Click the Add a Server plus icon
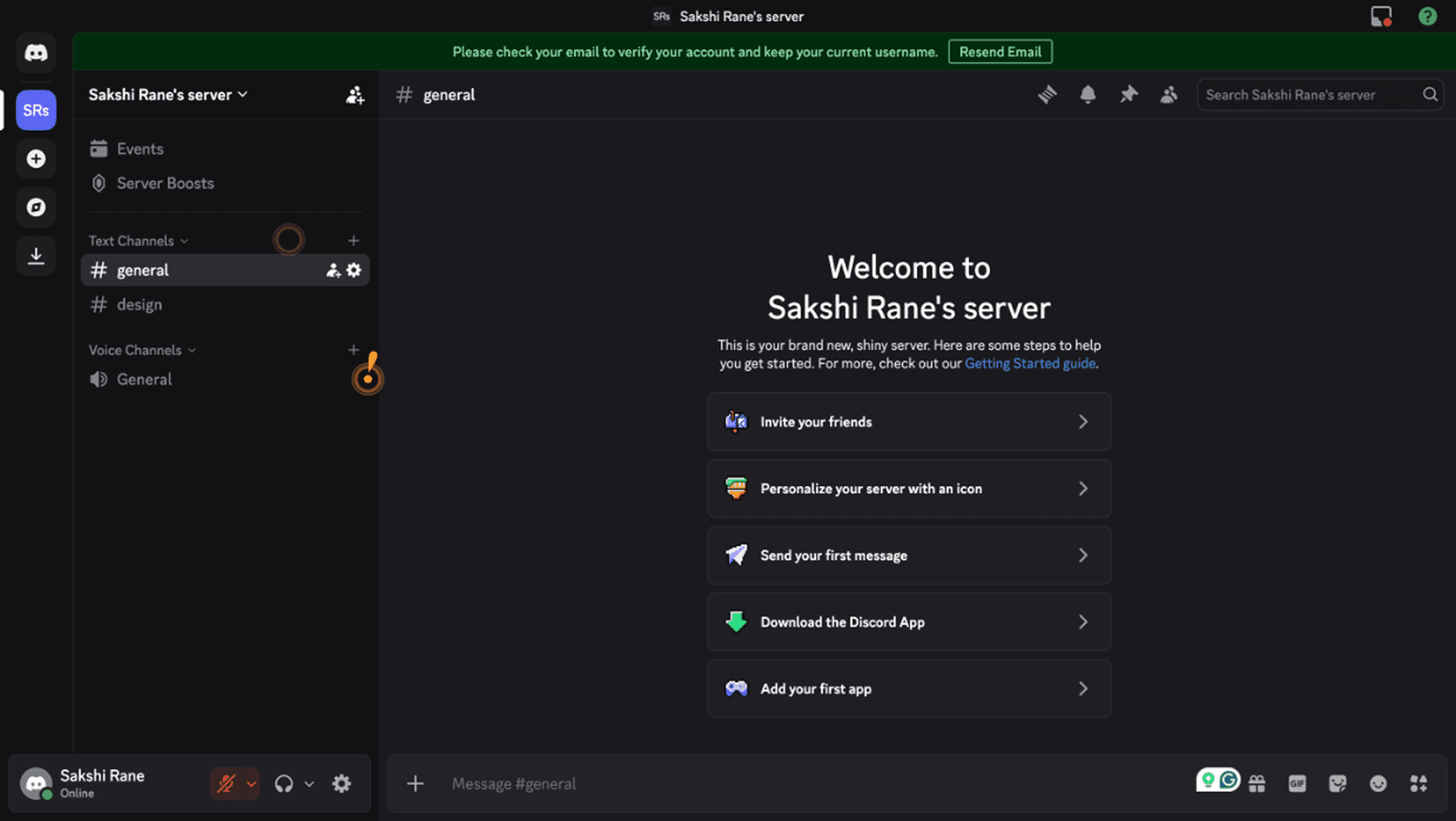This screenshot has width=1456, height=821. tap(36, 159)
